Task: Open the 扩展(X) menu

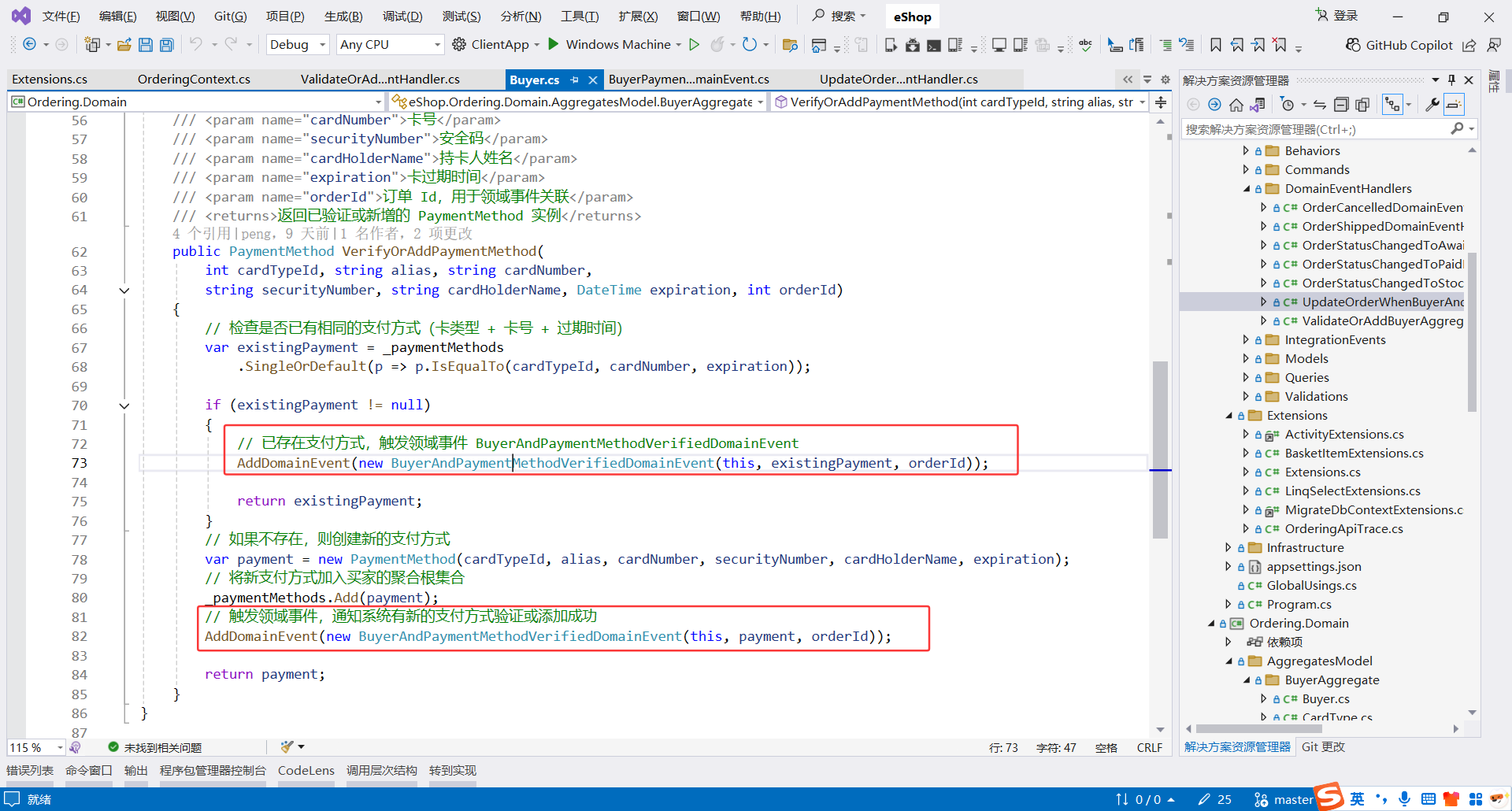Action: pos(638,17)
